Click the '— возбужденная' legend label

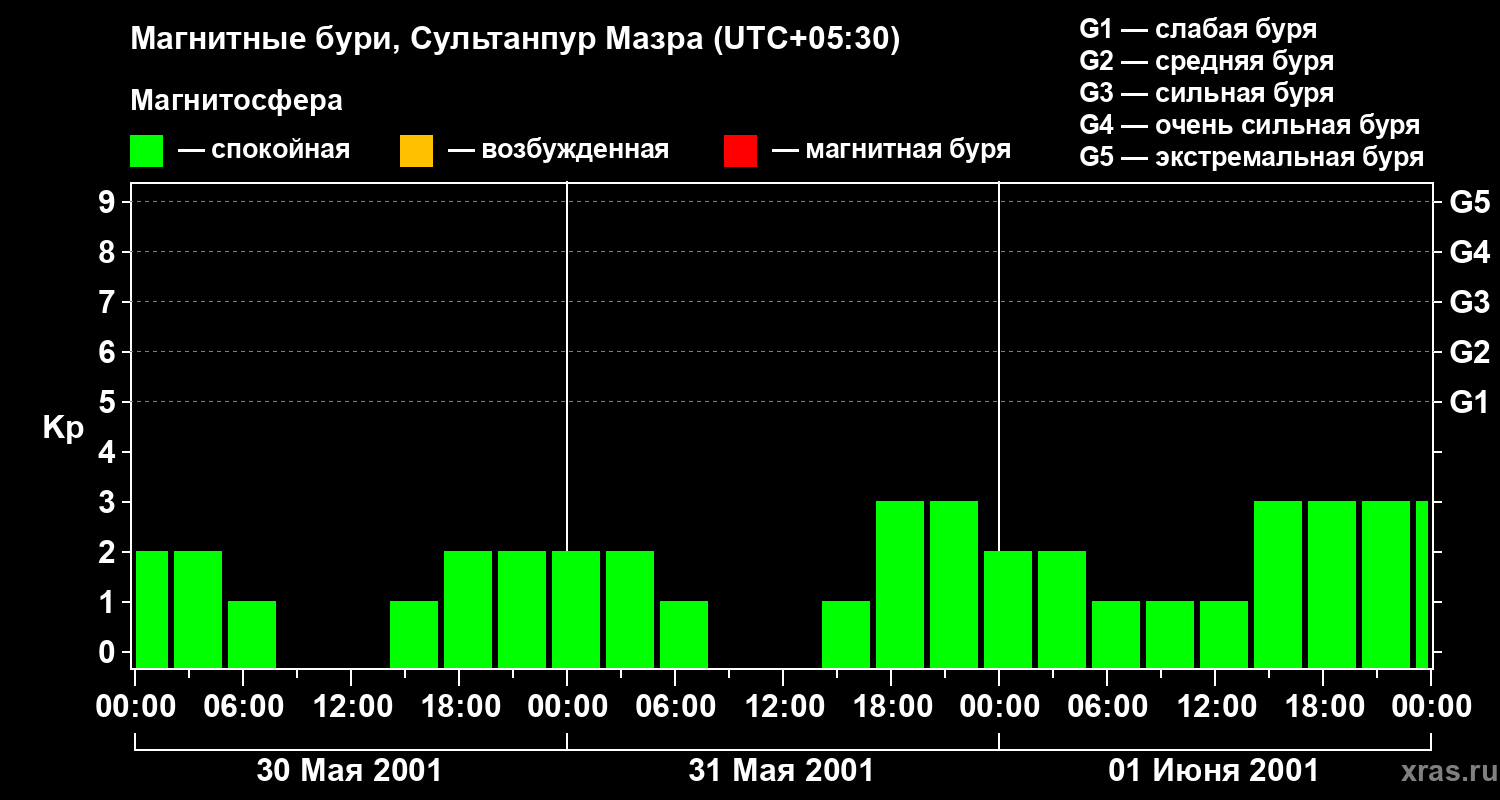tap(558, 150)
